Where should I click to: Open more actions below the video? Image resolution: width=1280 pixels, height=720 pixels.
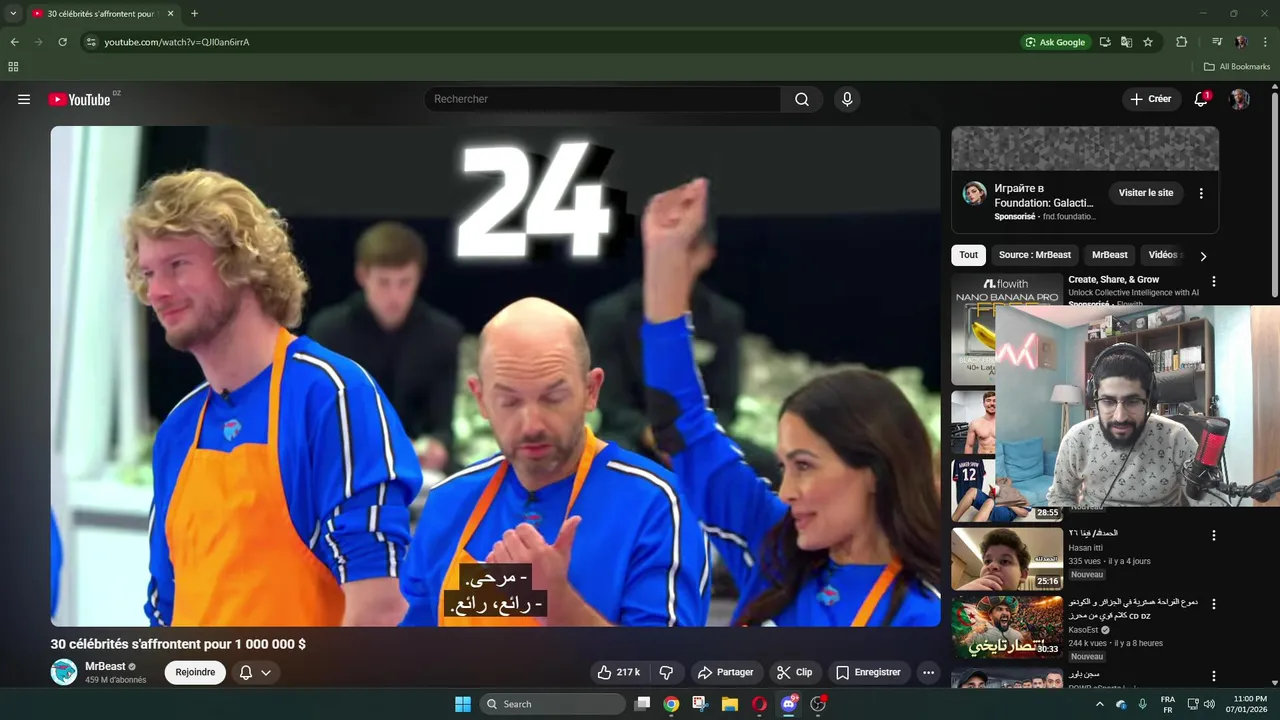[x=928, y=672]
